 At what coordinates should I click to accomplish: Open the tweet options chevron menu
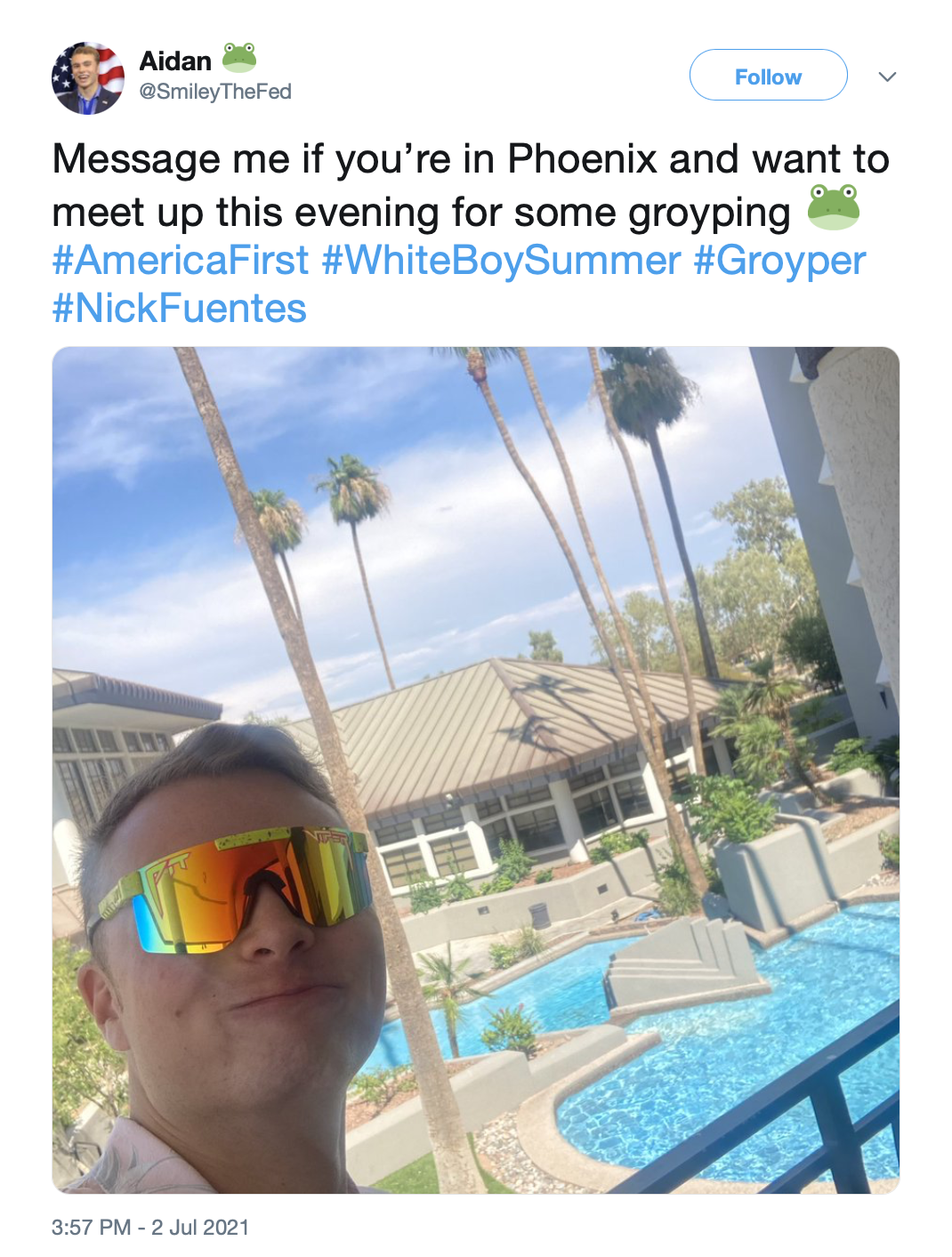[886, 77]
